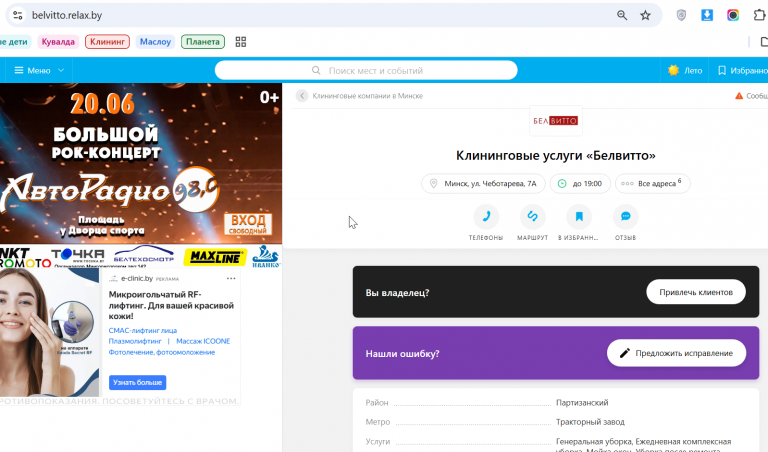The height and width of the screenshot is (452, 768).
Task: Open the Маслоу bookmark
Action: [x=155, y=42]
